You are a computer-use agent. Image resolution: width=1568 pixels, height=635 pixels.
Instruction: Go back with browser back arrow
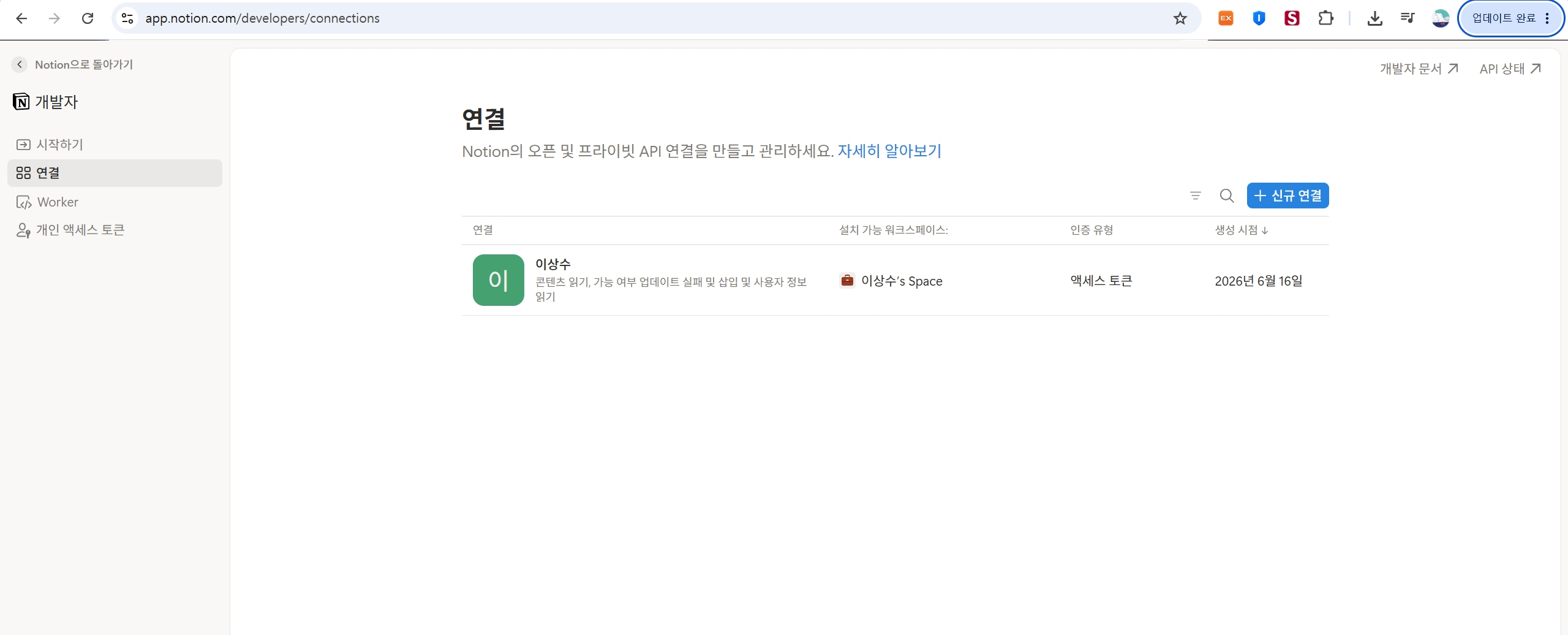coord(21,18)
